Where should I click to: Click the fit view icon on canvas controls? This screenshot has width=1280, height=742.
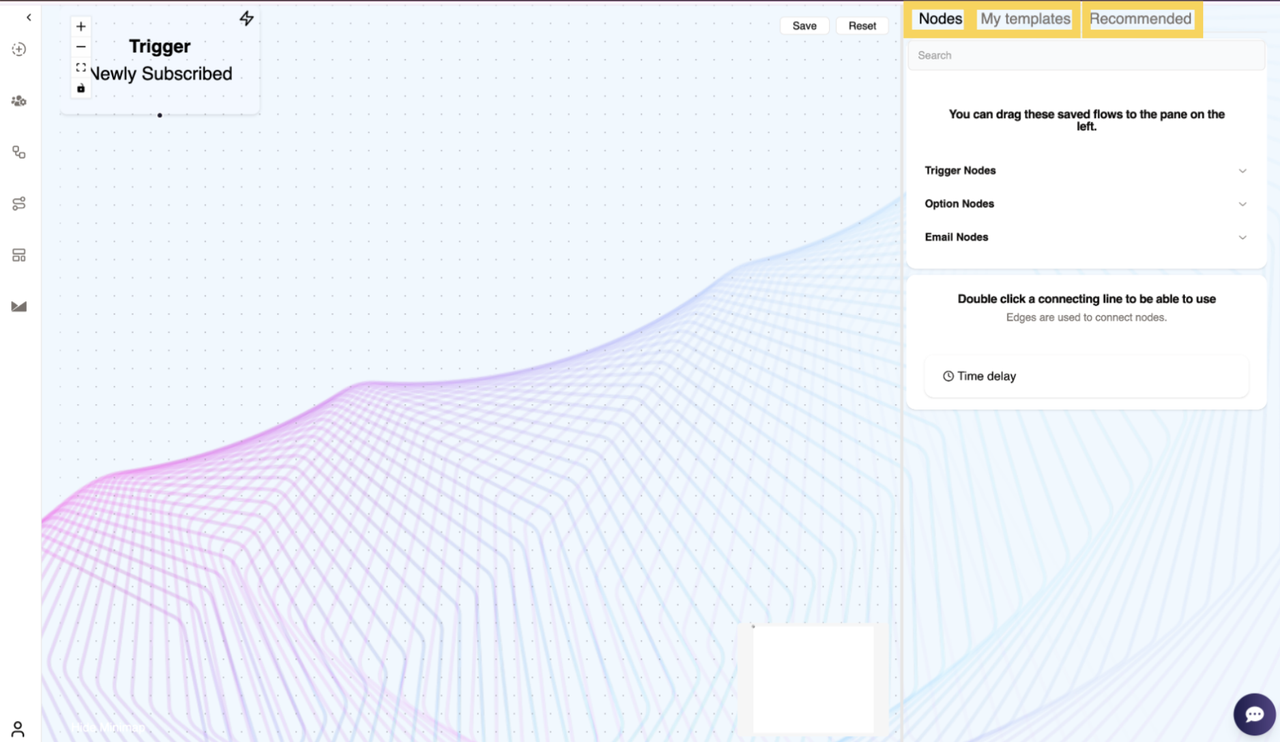pos(81,68)
